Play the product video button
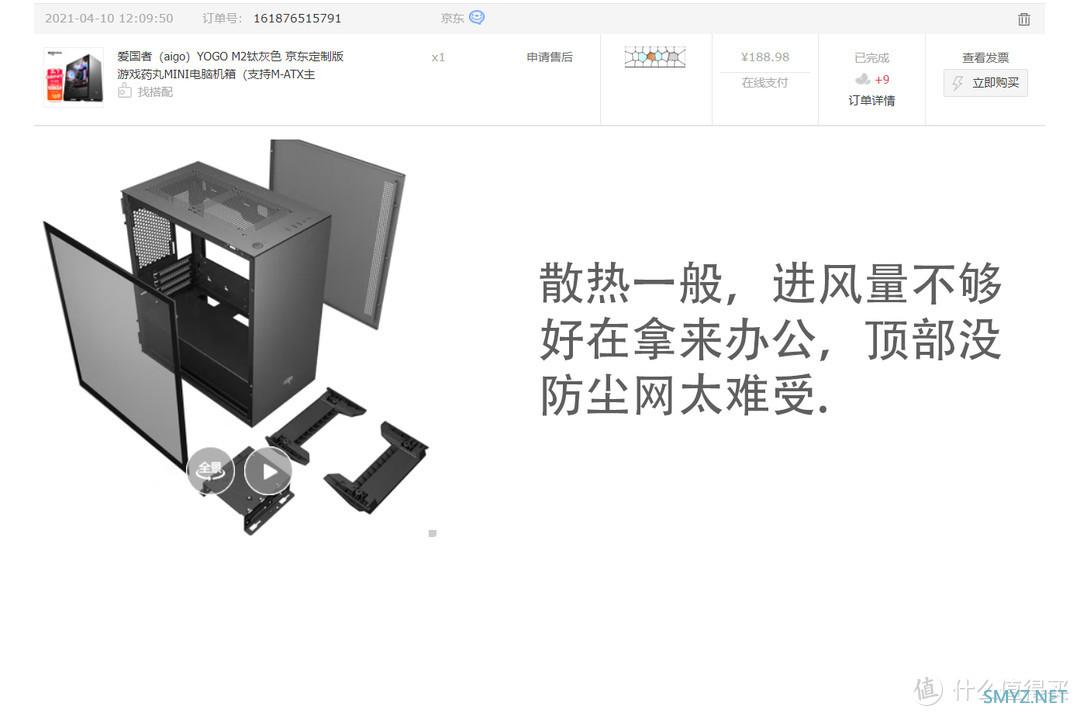This screenshot has height=716, width=1080. pyautogui.click(x=269, y=471)
